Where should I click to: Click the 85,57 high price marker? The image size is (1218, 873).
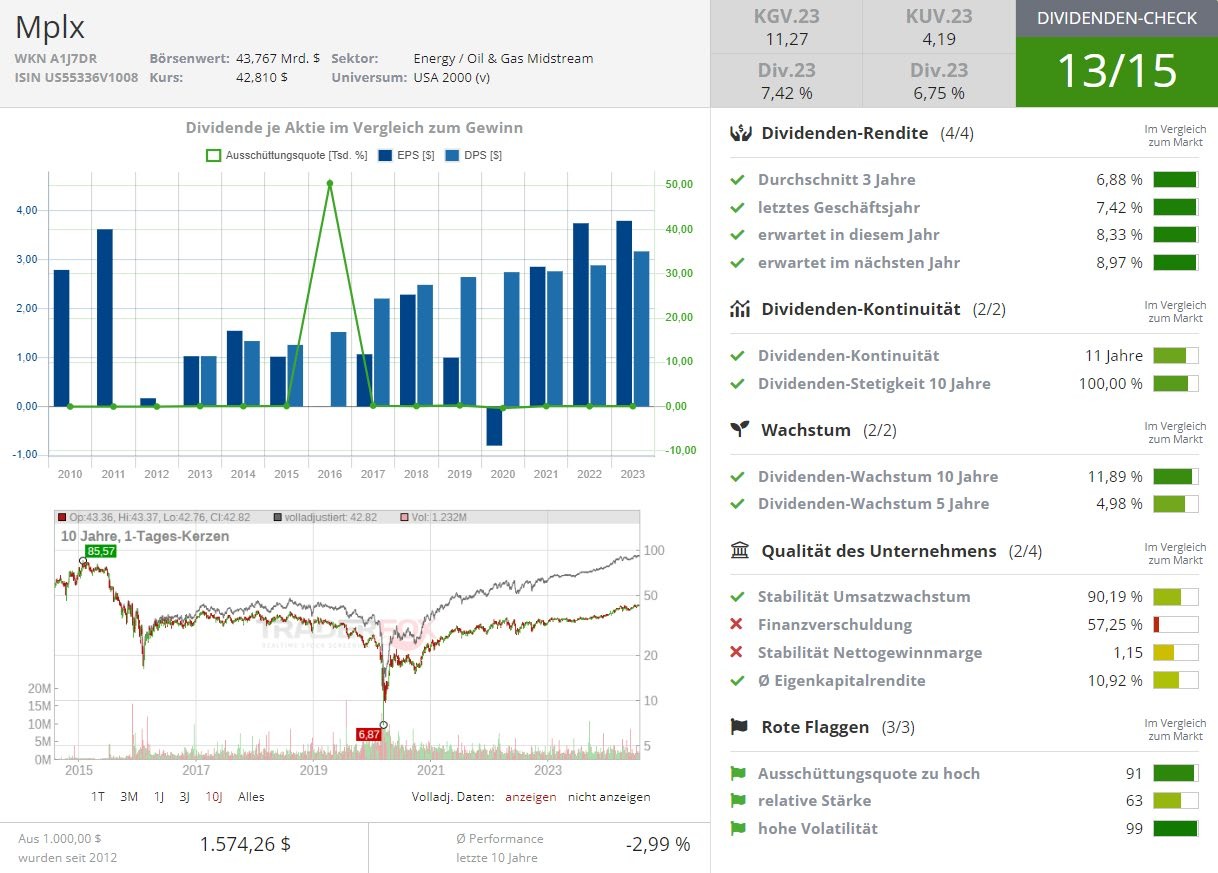click(101, 551)
